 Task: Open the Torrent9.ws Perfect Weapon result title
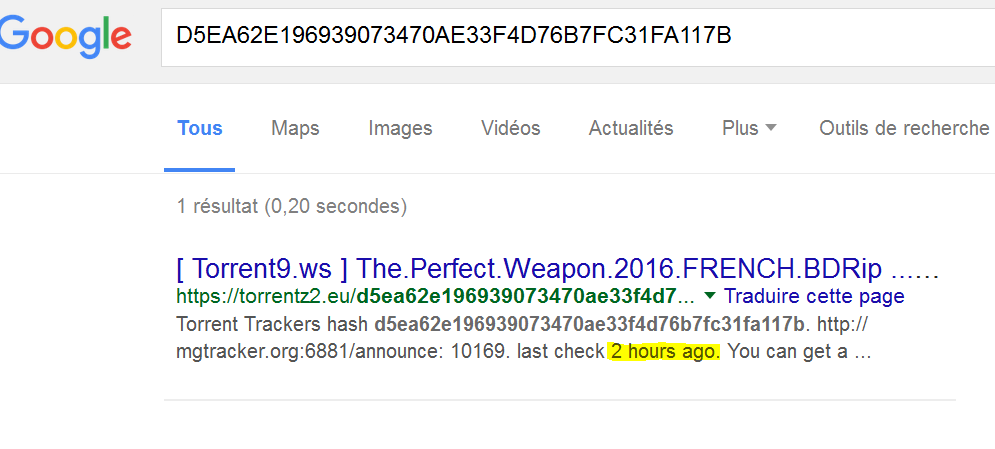click(x=558, y=270)
